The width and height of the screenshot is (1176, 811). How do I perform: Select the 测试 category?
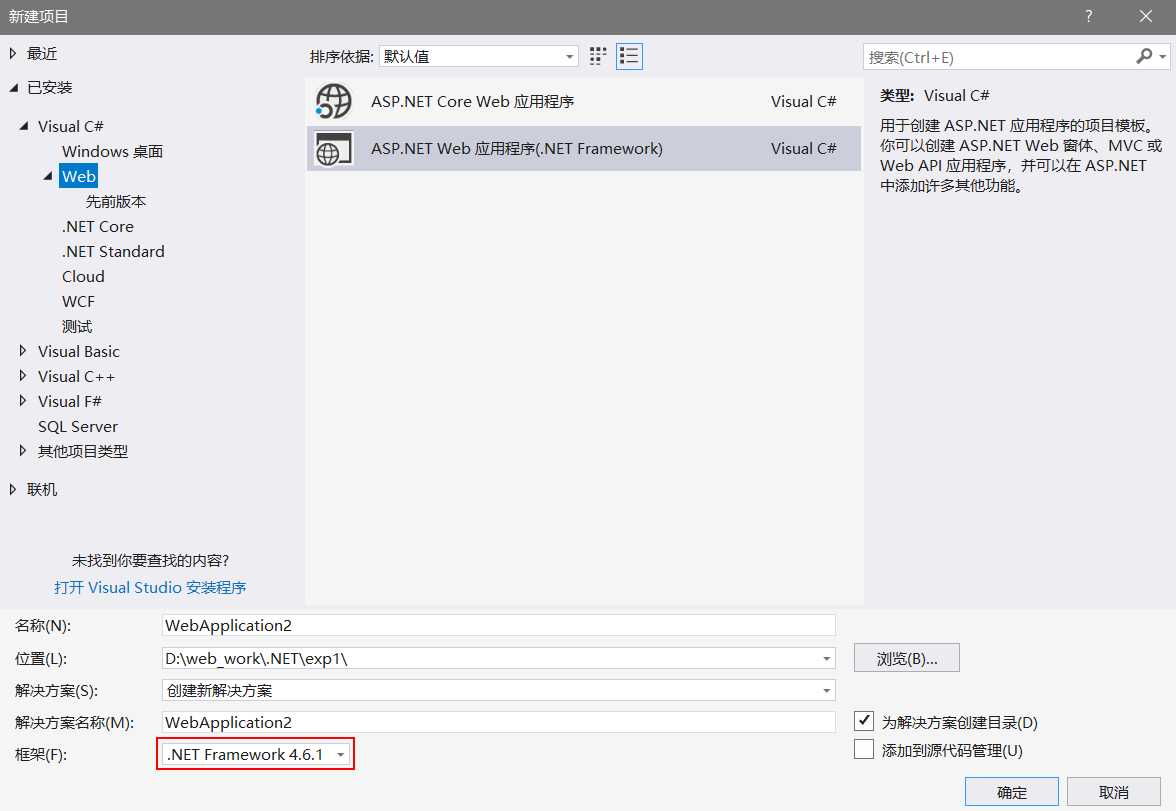[x=77, y=326]
